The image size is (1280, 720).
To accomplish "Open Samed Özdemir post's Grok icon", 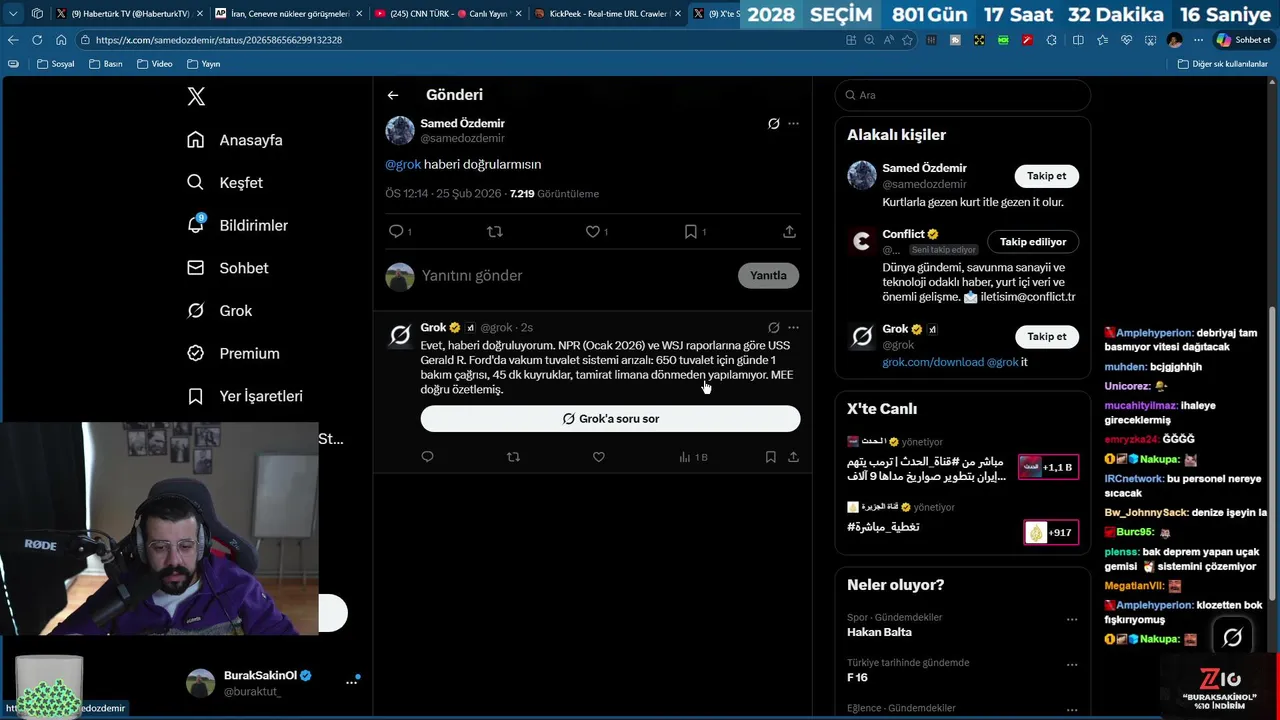I will coord(773,124).
